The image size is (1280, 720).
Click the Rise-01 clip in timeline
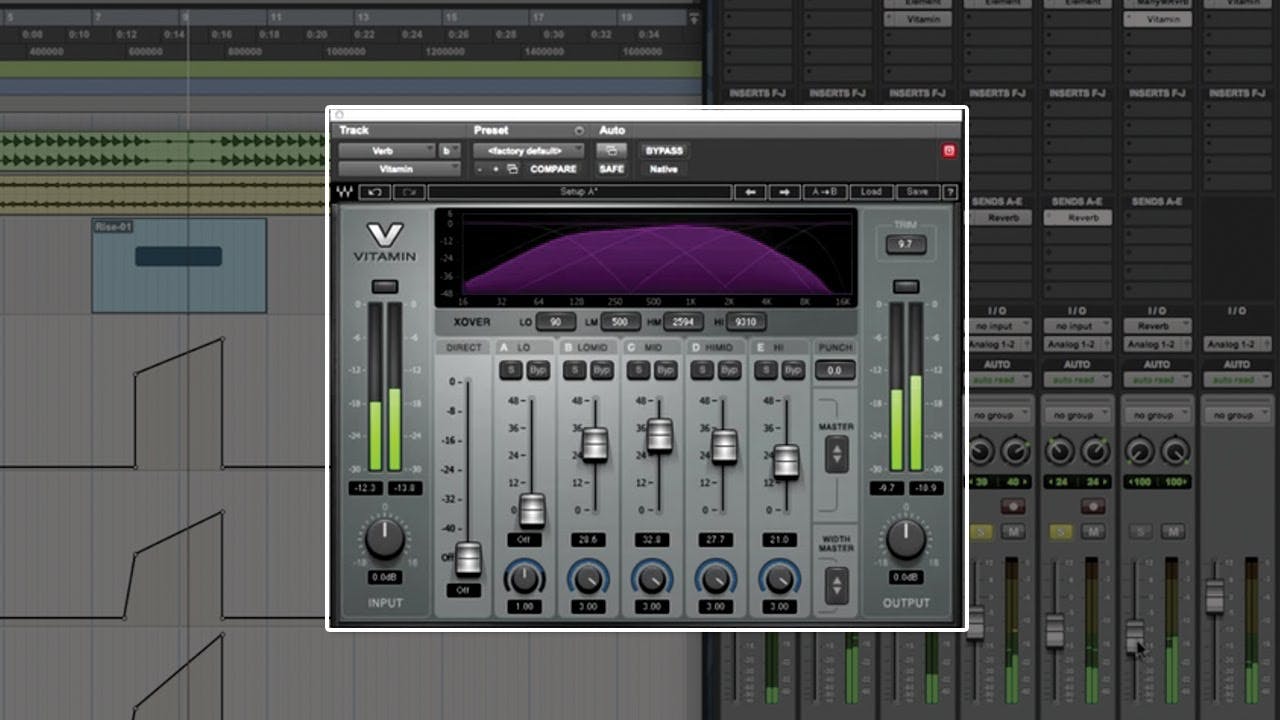point(178,266)
